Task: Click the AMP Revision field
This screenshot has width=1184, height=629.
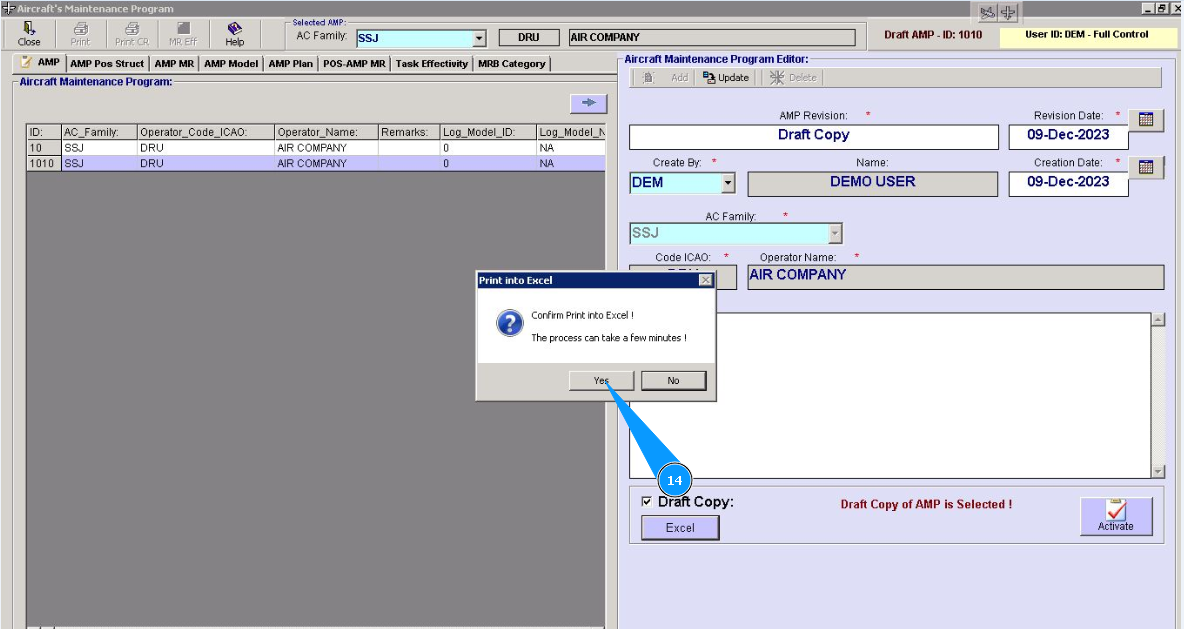Action: [x=814, y=136]
